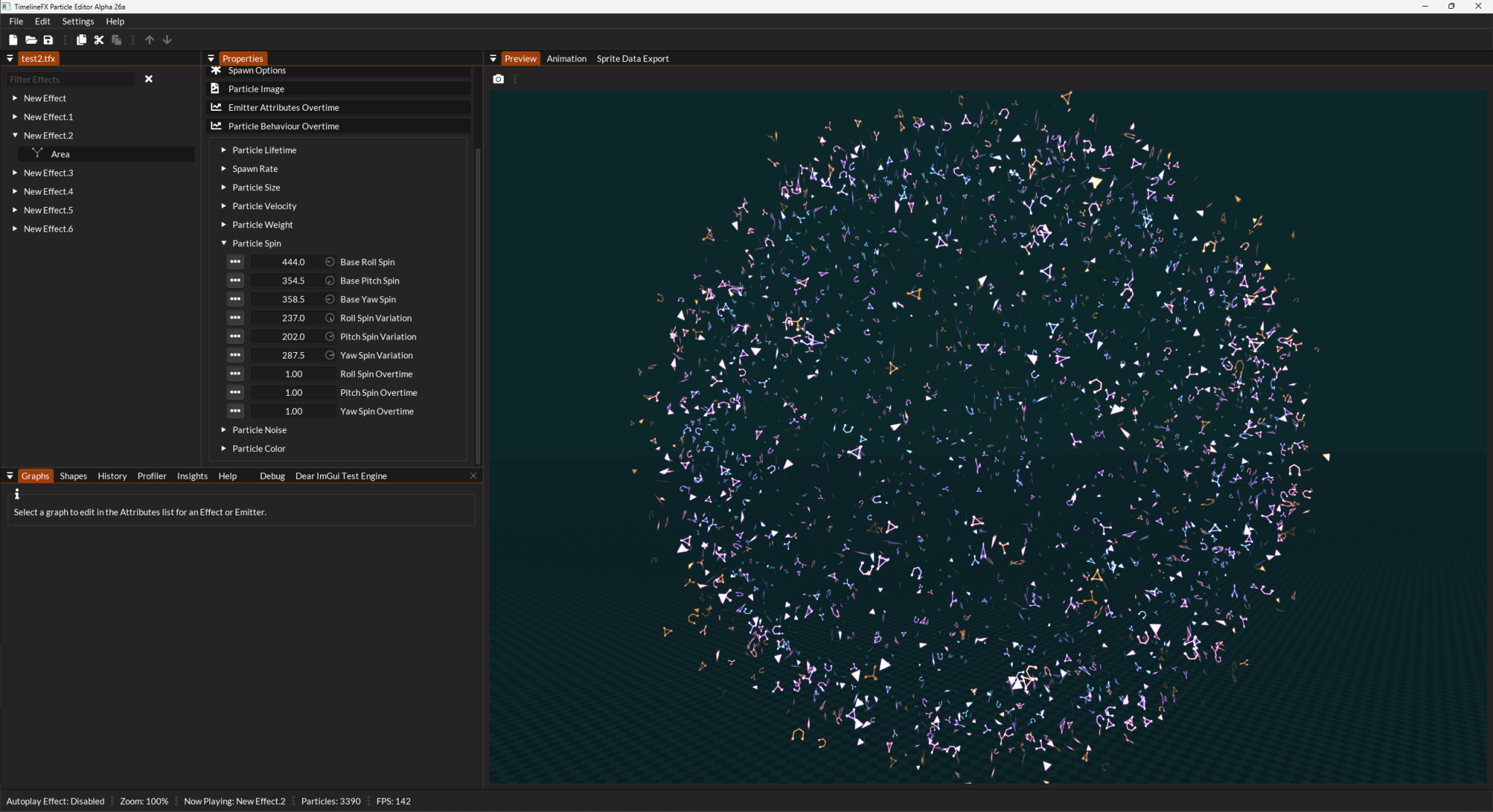Switch to the Profiler tab
This screenshot has height=812, width=1493.
(152, 475)
